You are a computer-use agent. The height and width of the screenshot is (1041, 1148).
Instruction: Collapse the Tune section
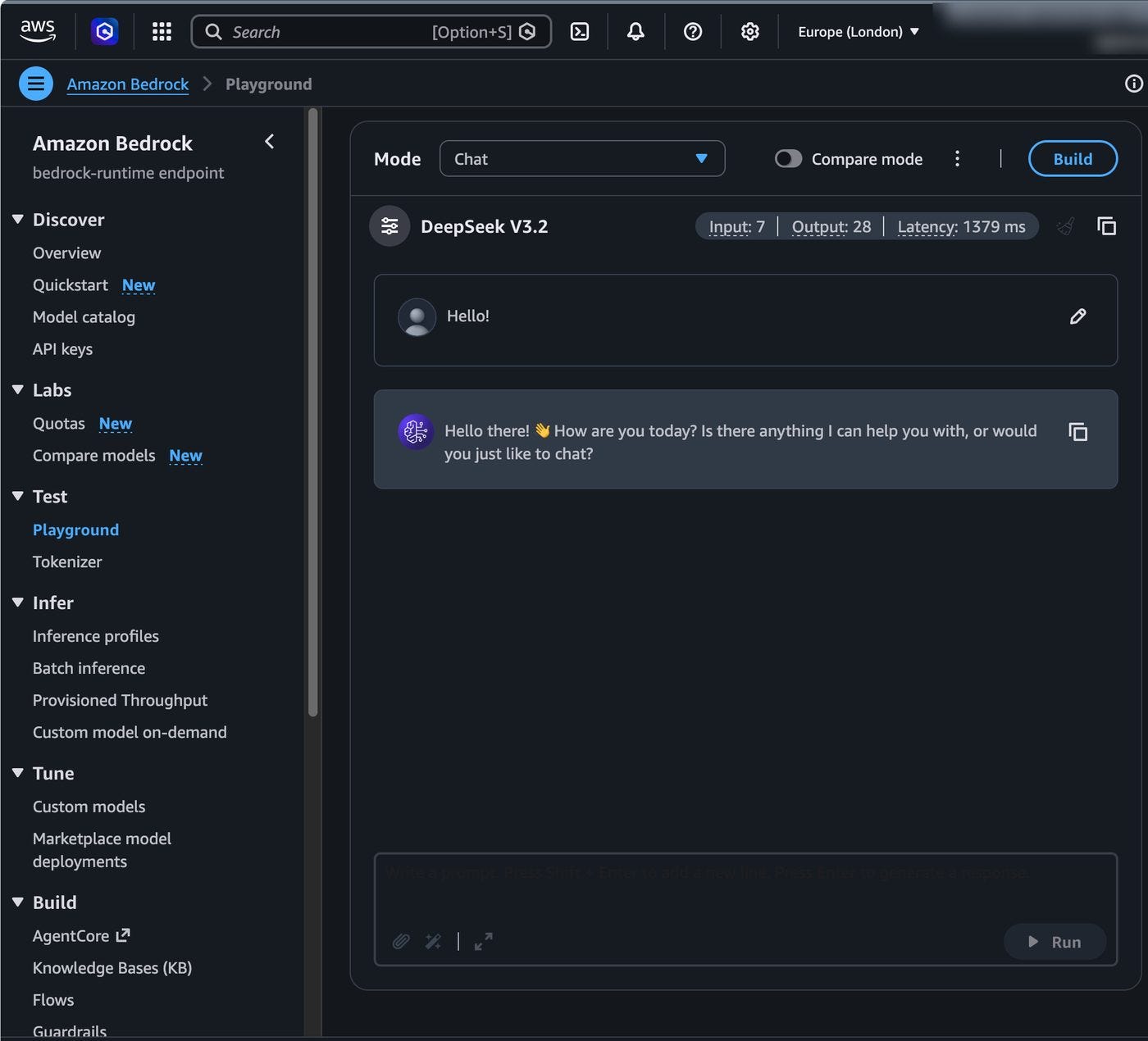[x=18, y=773]
